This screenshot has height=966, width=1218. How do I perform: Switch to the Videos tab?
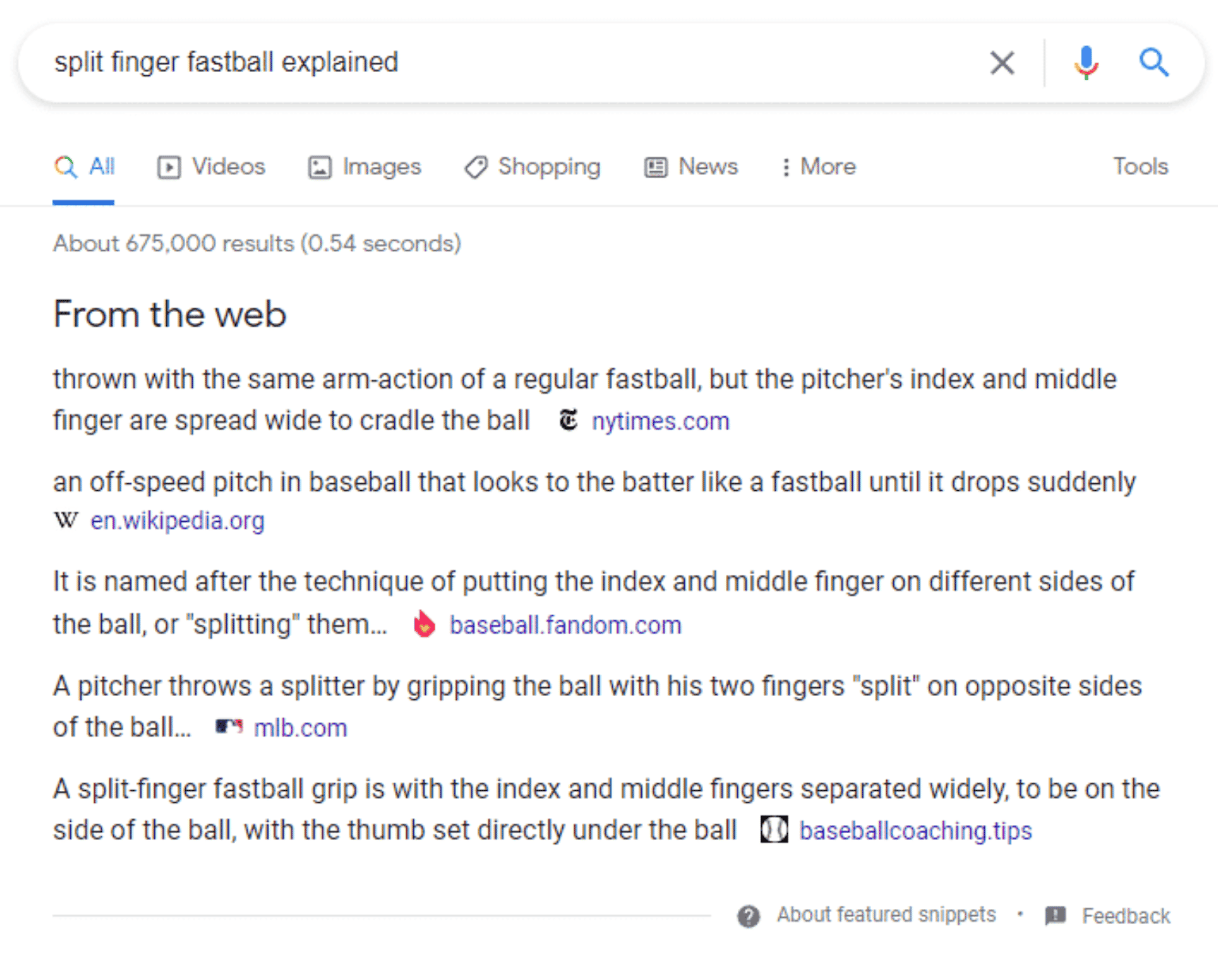tap(212, 167)
